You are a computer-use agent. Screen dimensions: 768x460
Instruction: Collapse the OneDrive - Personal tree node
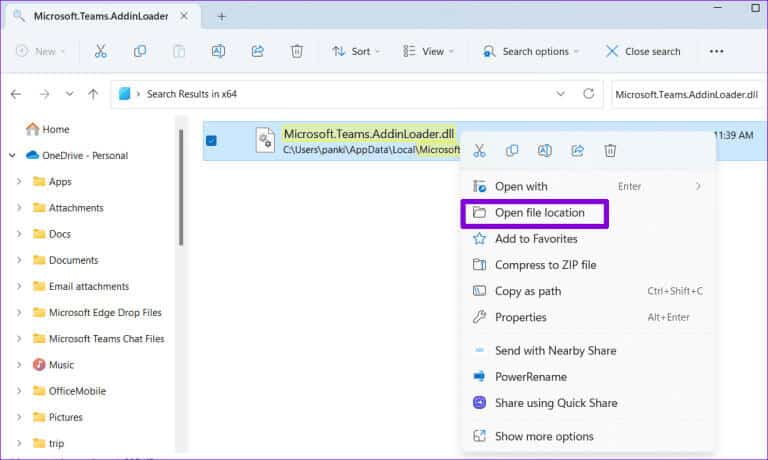[x=12, y=155]
